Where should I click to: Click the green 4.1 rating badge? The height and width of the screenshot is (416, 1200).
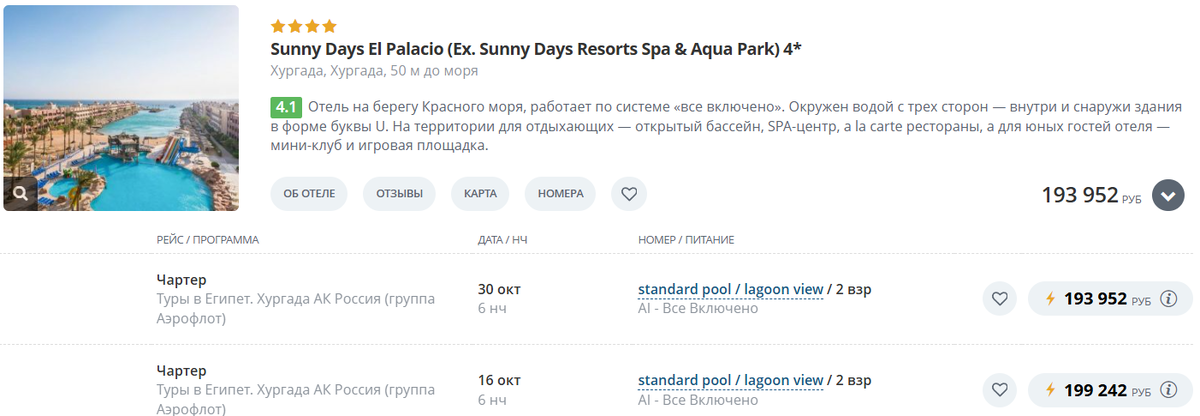tap(286, 107)
